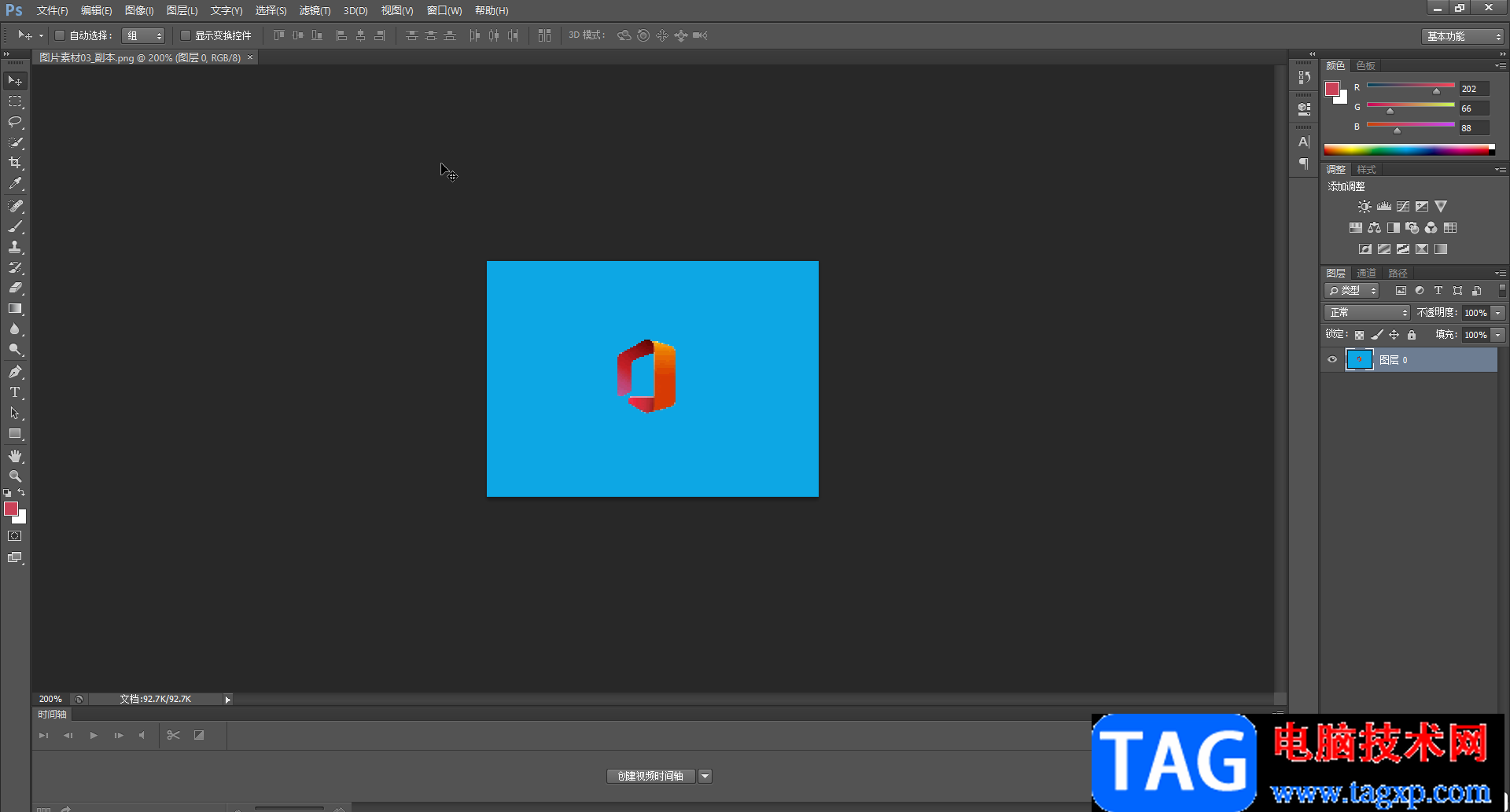Toggle Quick Mask mode

[15, 536]
